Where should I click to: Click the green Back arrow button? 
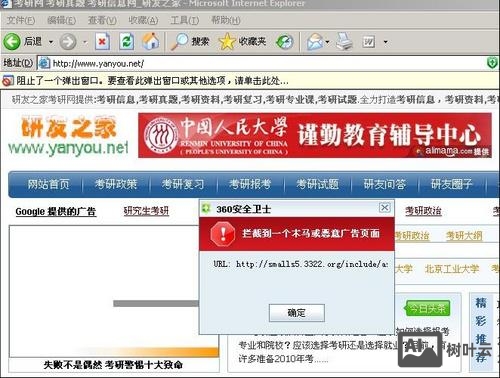[x=12, y=42]
